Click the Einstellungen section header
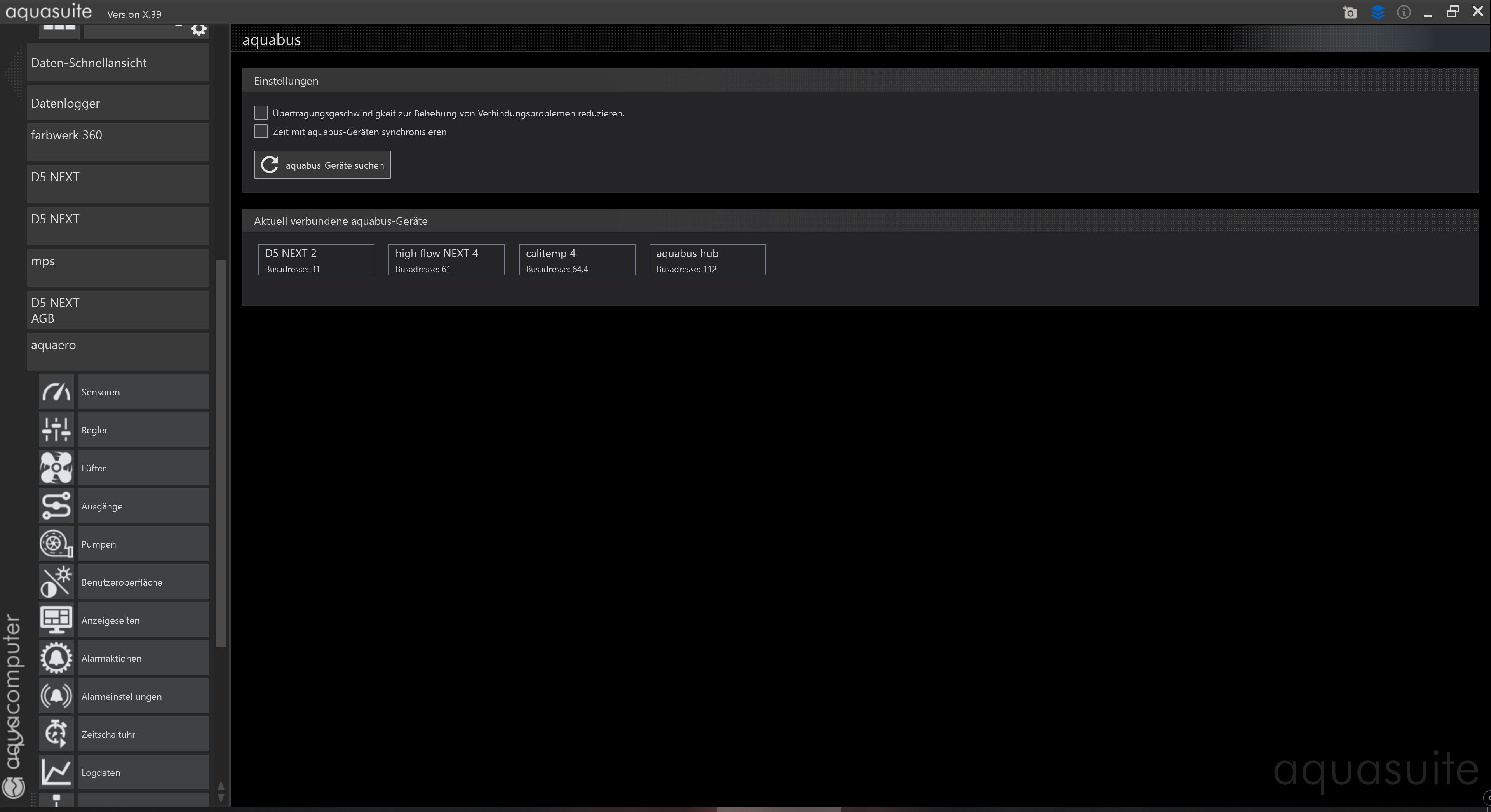Image resolution: width=1491 pixels, height=812 pixels. [860, 81]
